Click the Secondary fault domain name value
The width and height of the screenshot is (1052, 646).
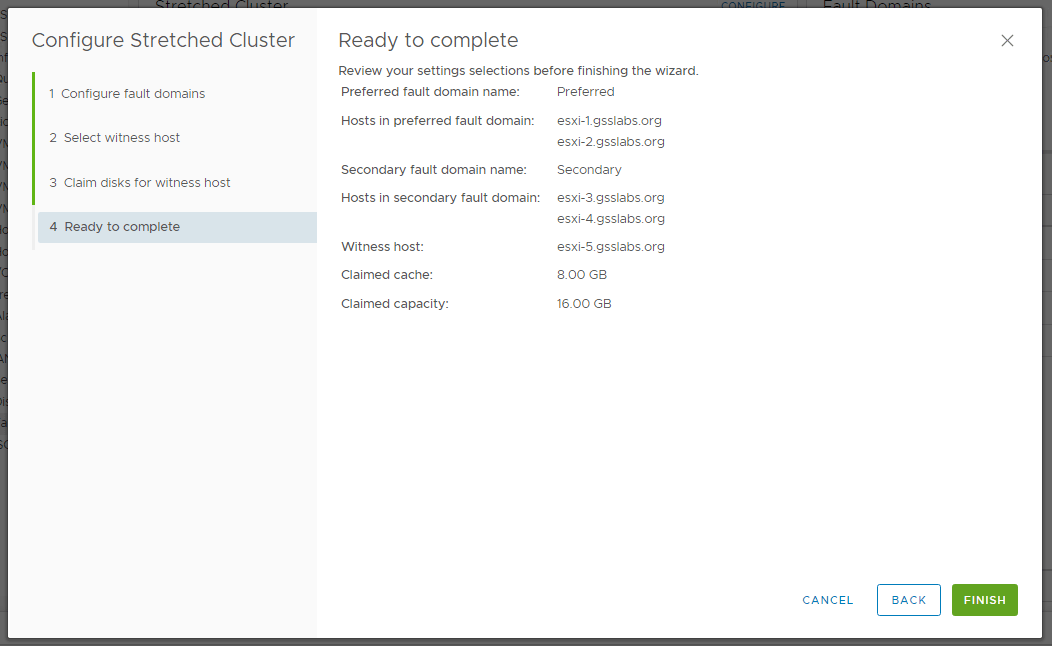pos(589,170)
